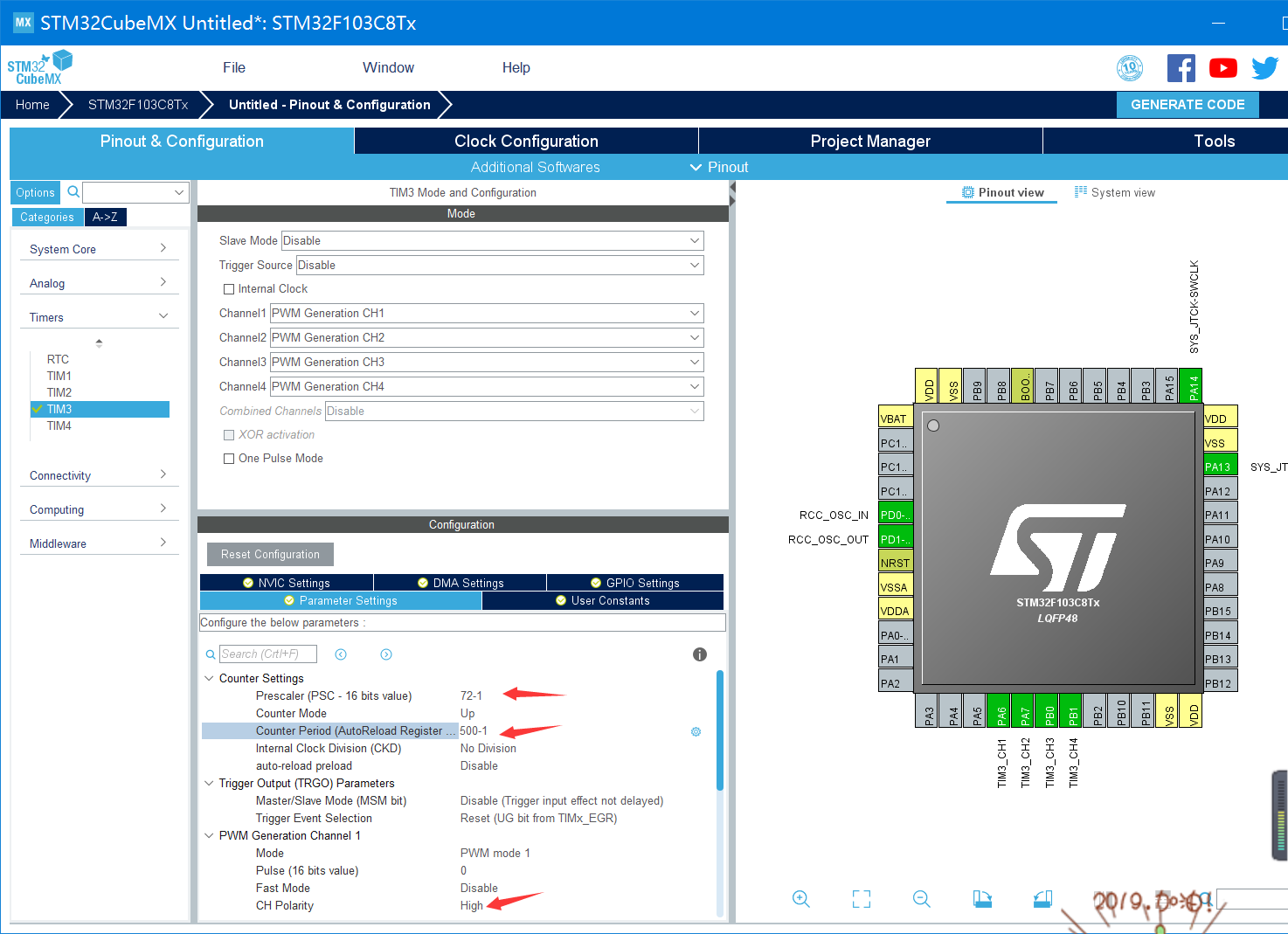Viewport: 1288px width, 934px height.
Task: Collapse the PWM Generation Channel 1 group
Action: (x=209, y=835)
